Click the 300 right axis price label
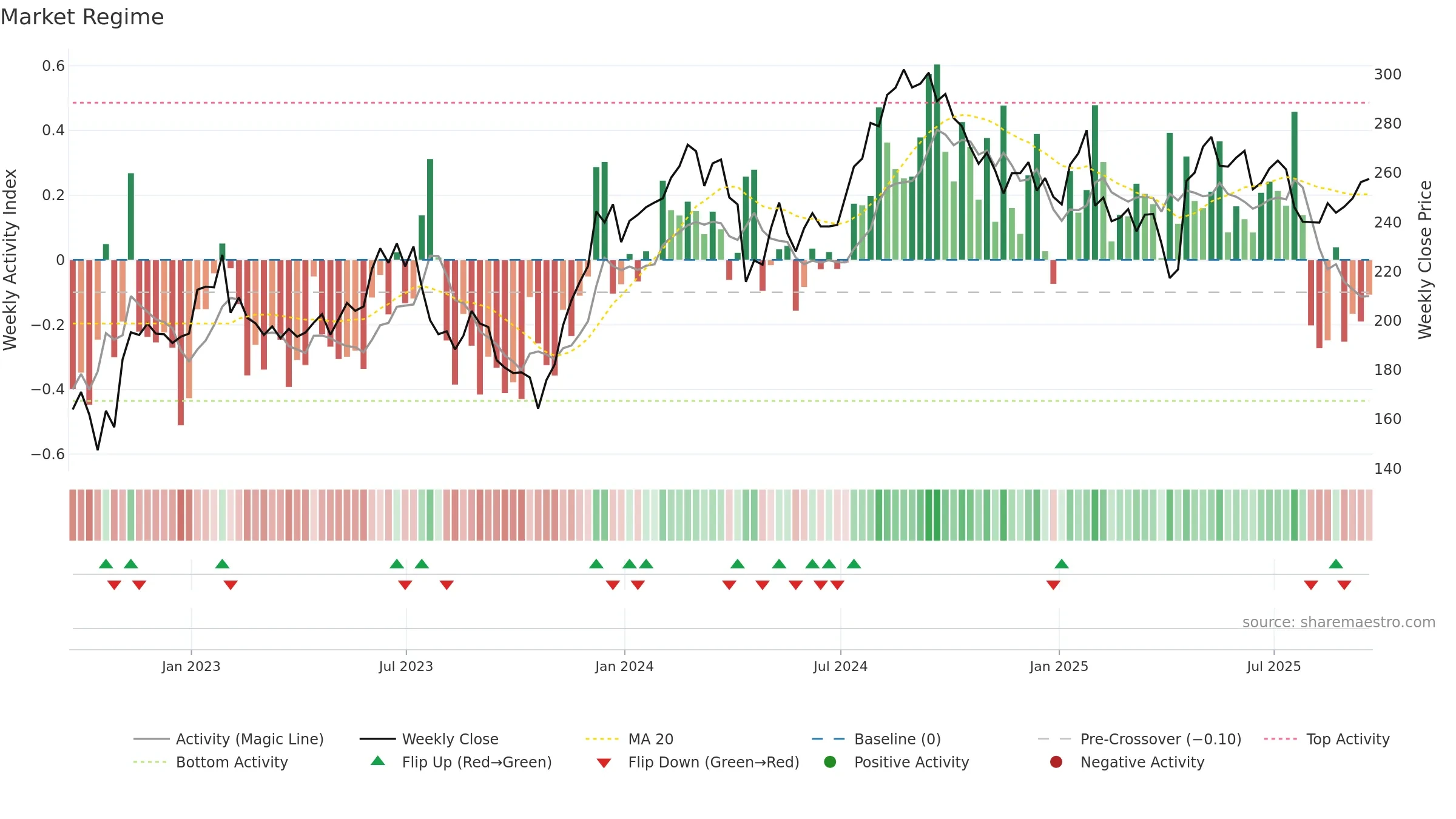The image size is (1456, 819). (x=1388, y=74)
